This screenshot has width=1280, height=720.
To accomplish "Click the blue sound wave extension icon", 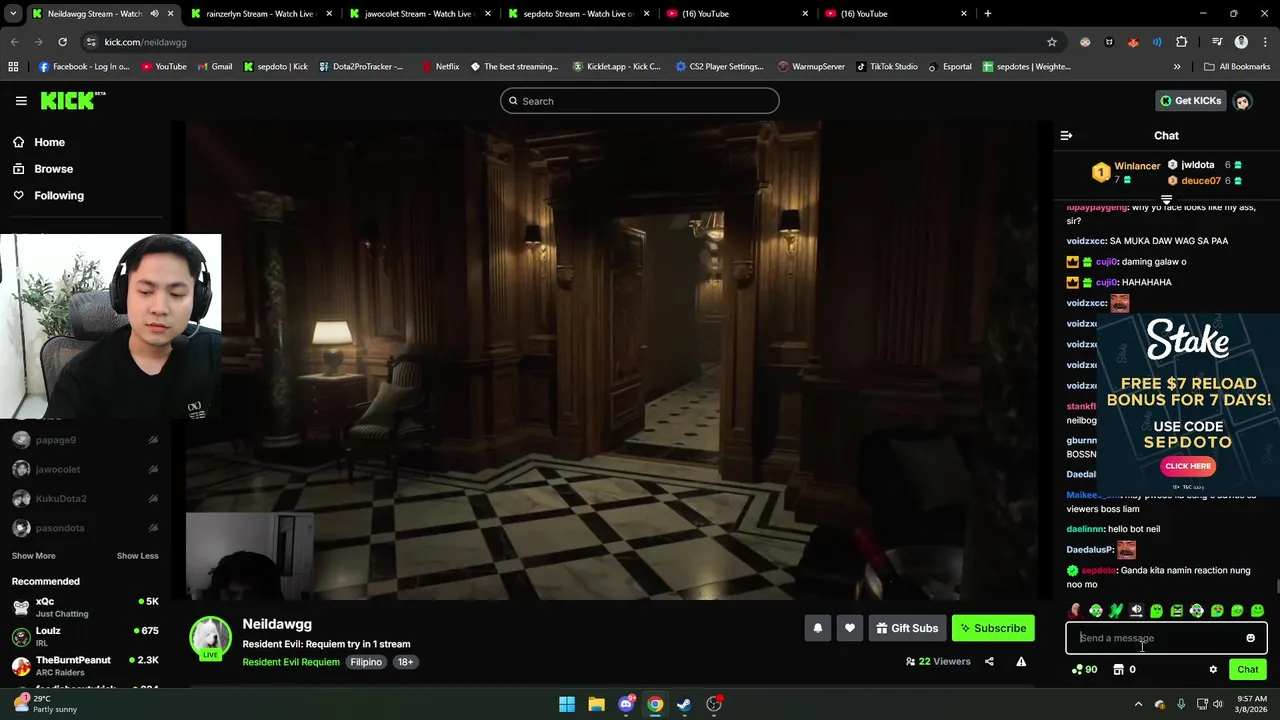I will (x=1157, y=42).
